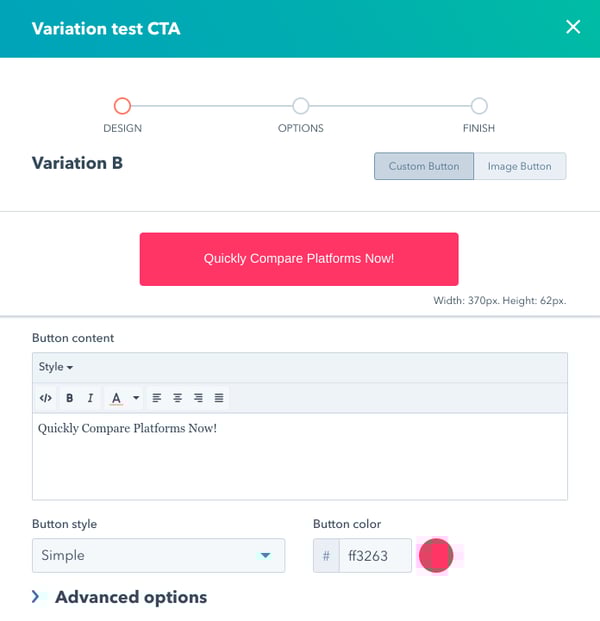Align button text to the right
600x621 pixels.
tap(199, 398)
